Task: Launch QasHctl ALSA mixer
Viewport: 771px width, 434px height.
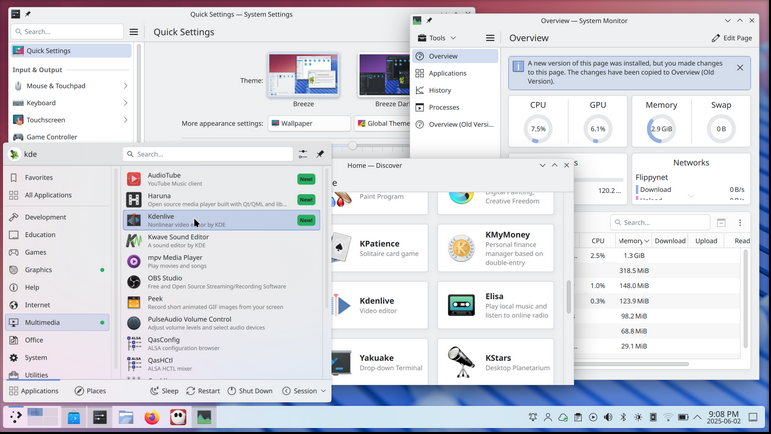Action: (221, 364)
